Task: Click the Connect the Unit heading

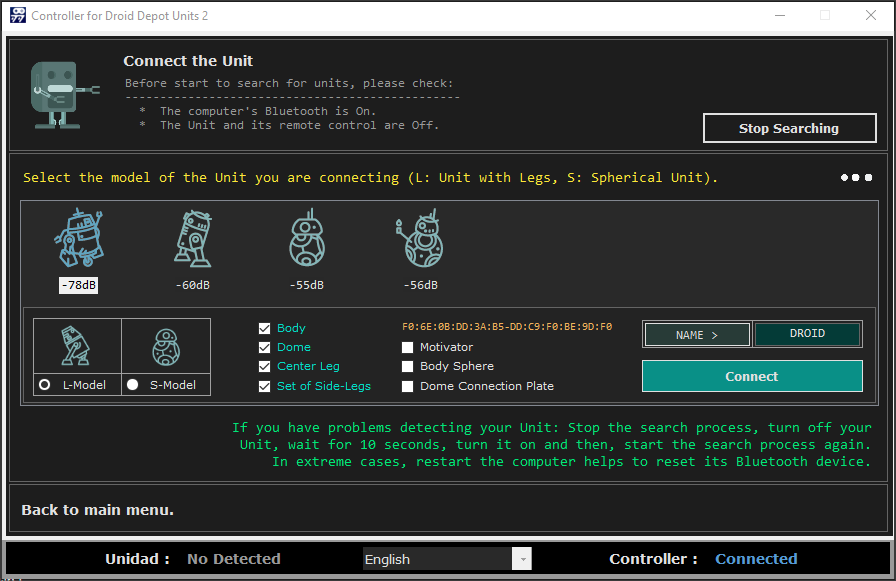Action: pyautogui.click(x=188, y=61)
